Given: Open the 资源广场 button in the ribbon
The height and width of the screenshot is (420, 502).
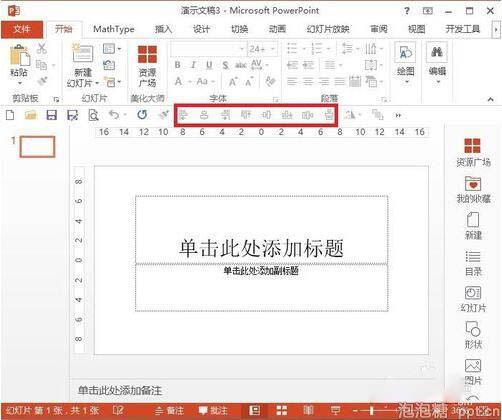Looking at the screenshot, I should (147, 66).
